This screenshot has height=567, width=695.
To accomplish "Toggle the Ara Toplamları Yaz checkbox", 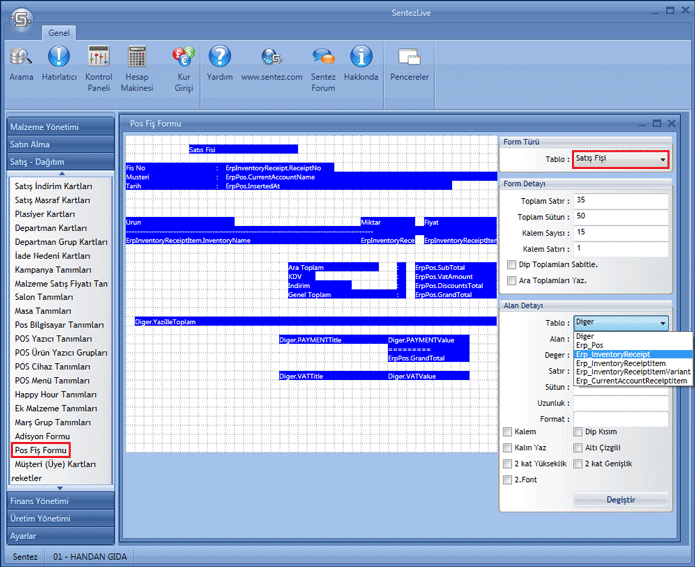I will pos(512,280).
